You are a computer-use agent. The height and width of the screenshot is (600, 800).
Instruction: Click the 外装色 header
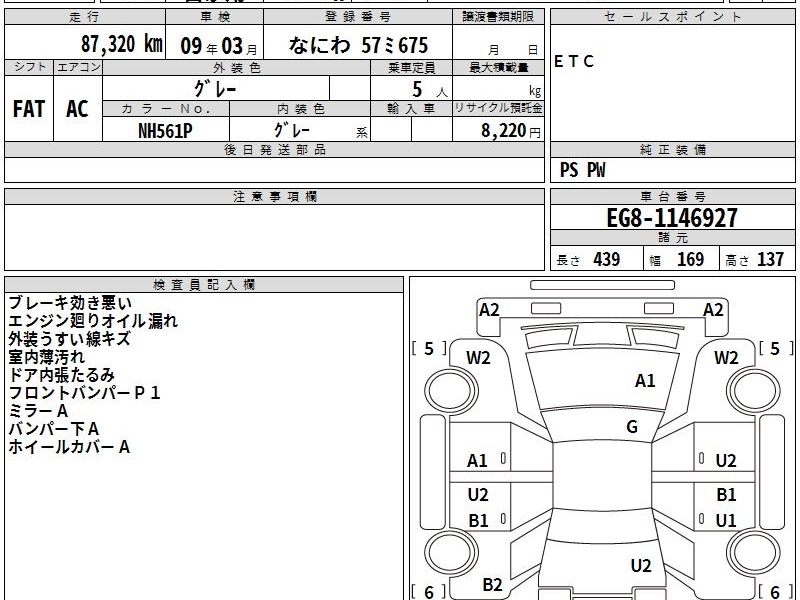pos(237,67)
